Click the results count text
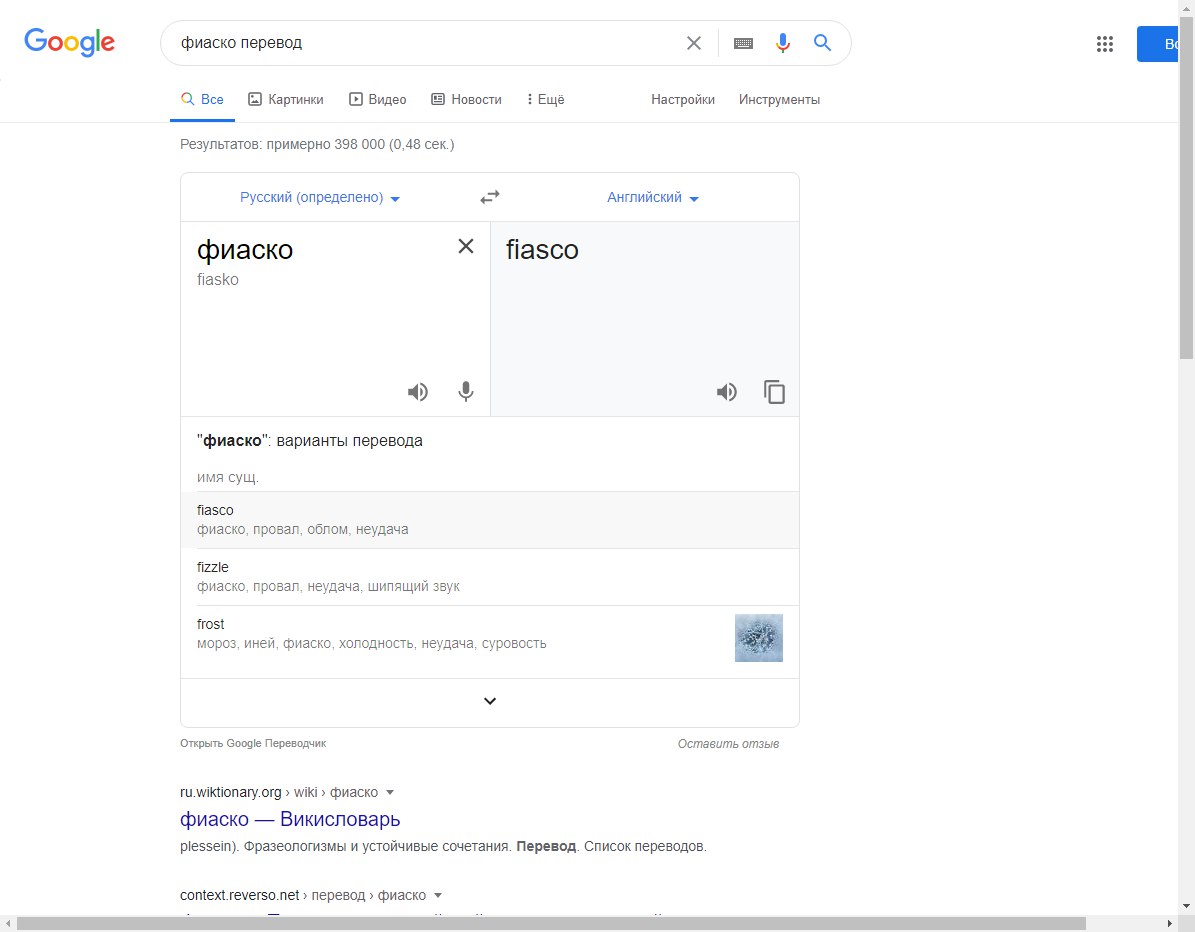Viewport: 1195px width, 932px height. (x=317, y=144)
